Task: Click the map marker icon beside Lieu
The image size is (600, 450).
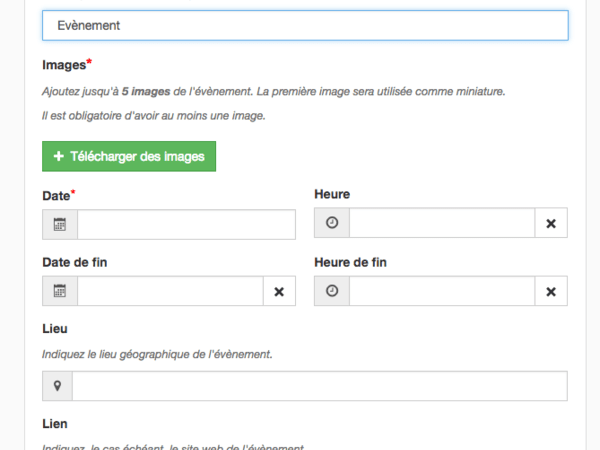Action: point(57,386)
